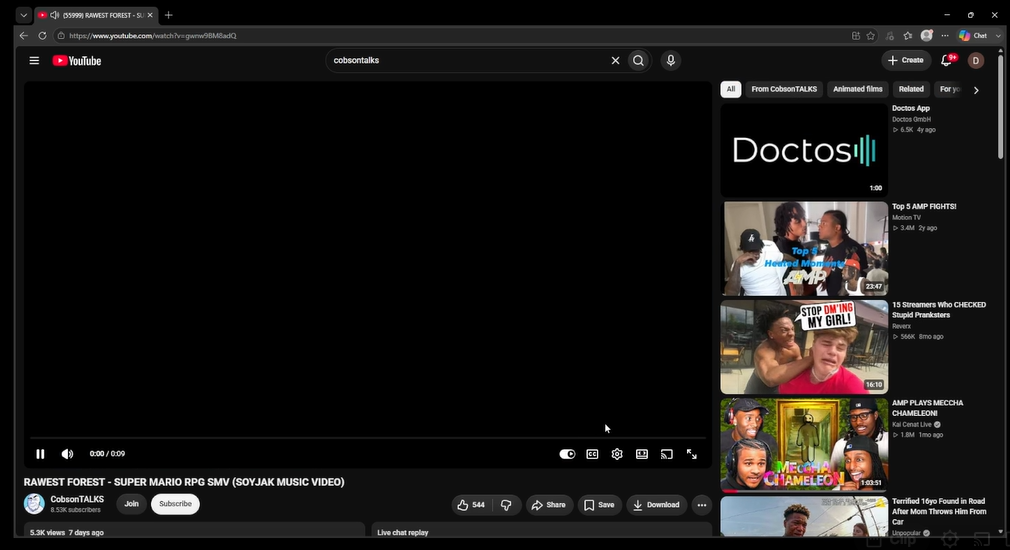Pause the video
The image size is (1010, 550).
(x=40, y=454)
